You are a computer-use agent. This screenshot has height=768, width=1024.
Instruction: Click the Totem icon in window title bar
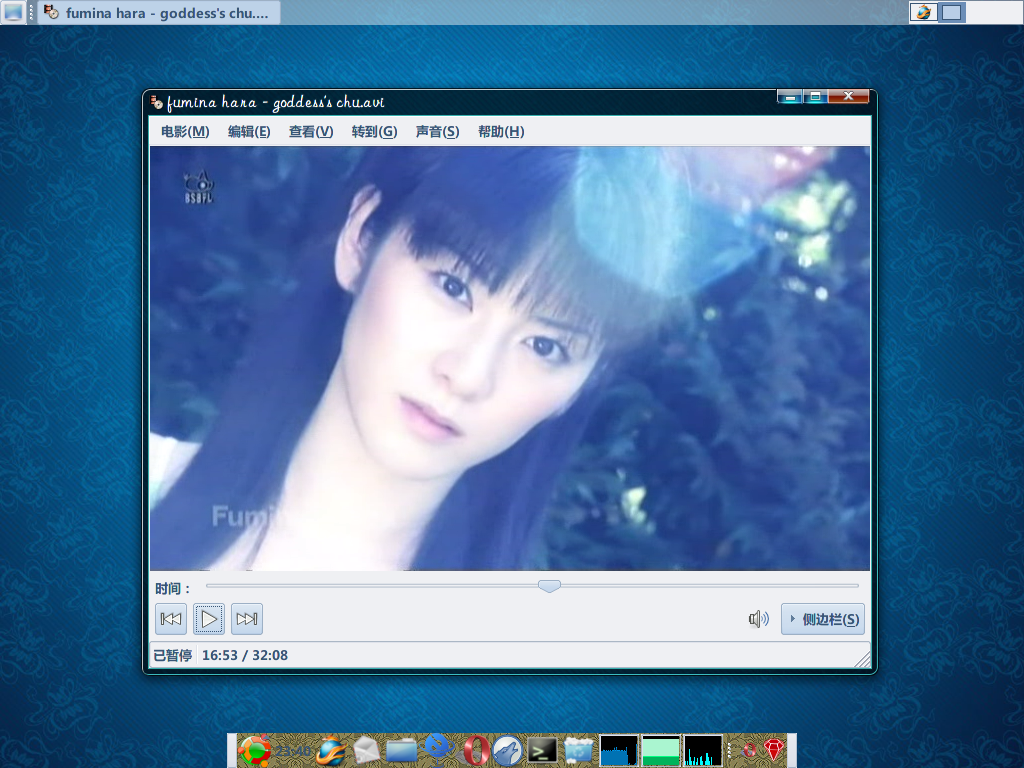[x=157, y=102]
